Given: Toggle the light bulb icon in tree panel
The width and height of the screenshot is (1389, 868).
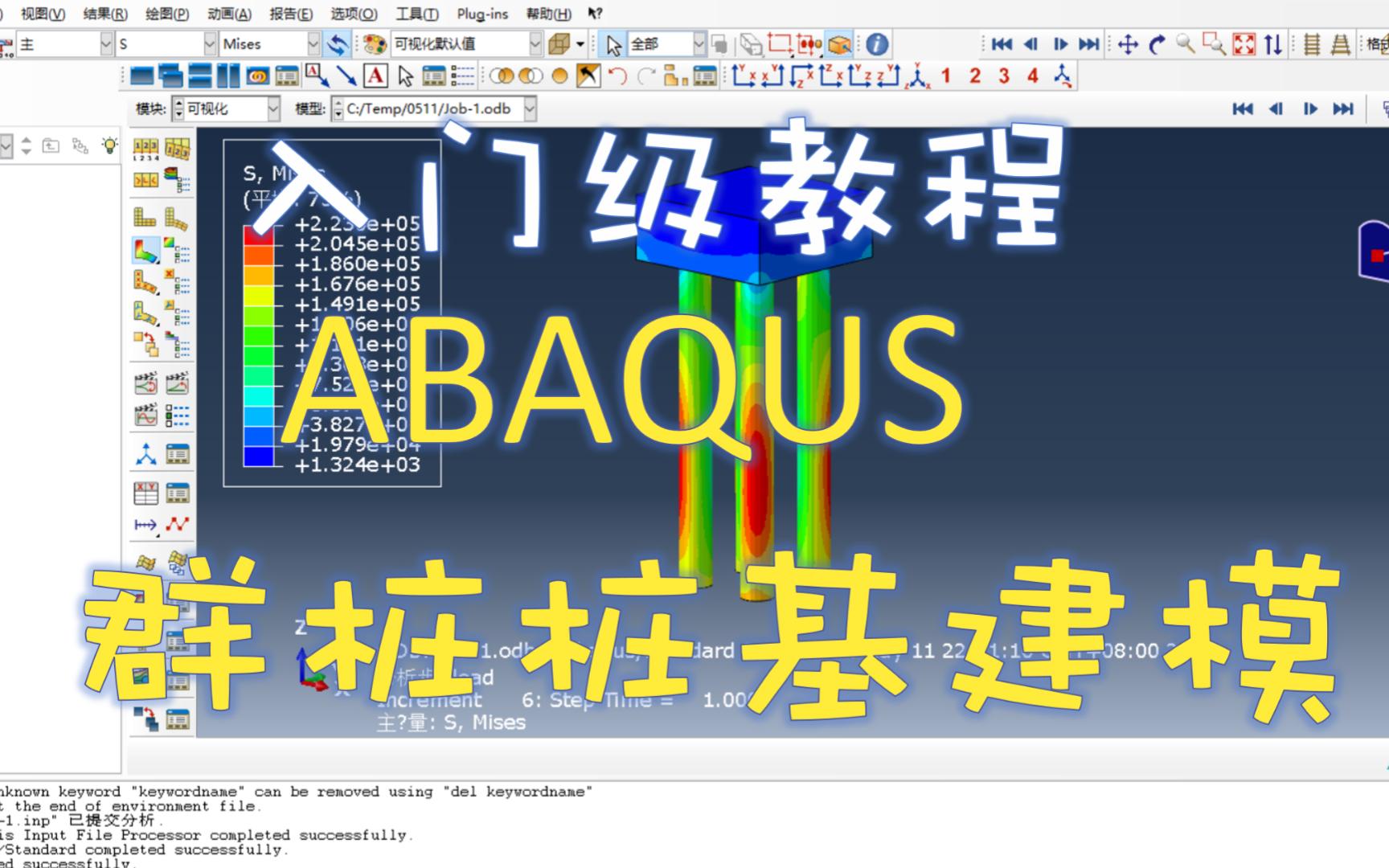Looking at the screenshot, I should tap(109, 145).
